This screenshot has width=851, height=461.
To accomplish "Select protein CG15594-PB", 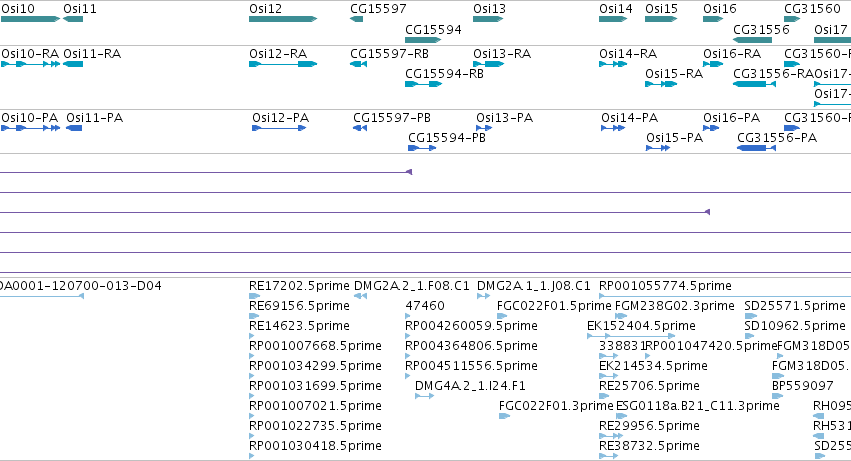I will [x=447, y=138].
